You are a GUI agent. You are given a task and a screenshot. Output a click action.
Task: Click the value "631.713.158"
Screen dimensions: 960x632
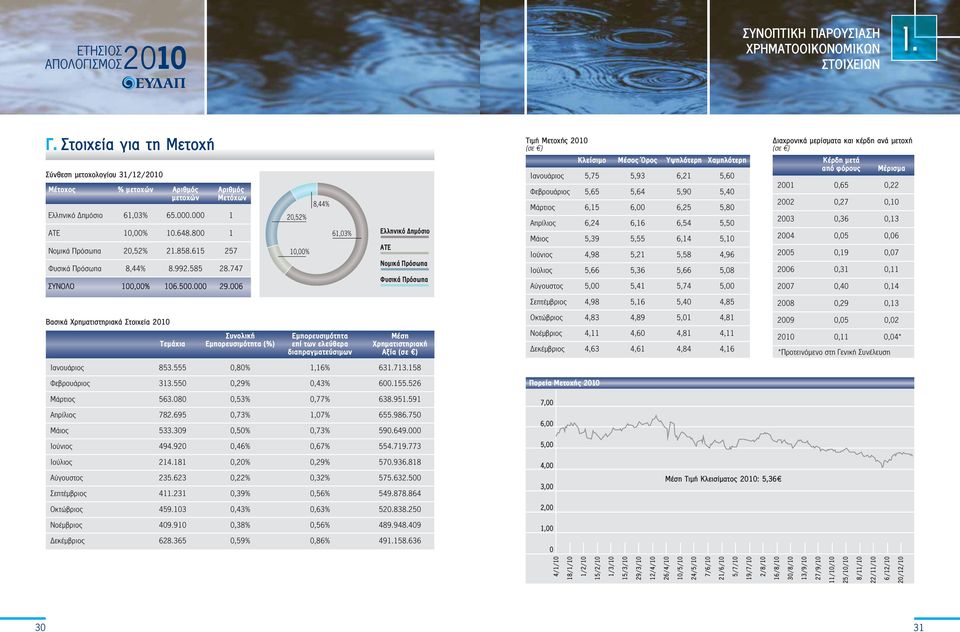click(400, 368)
